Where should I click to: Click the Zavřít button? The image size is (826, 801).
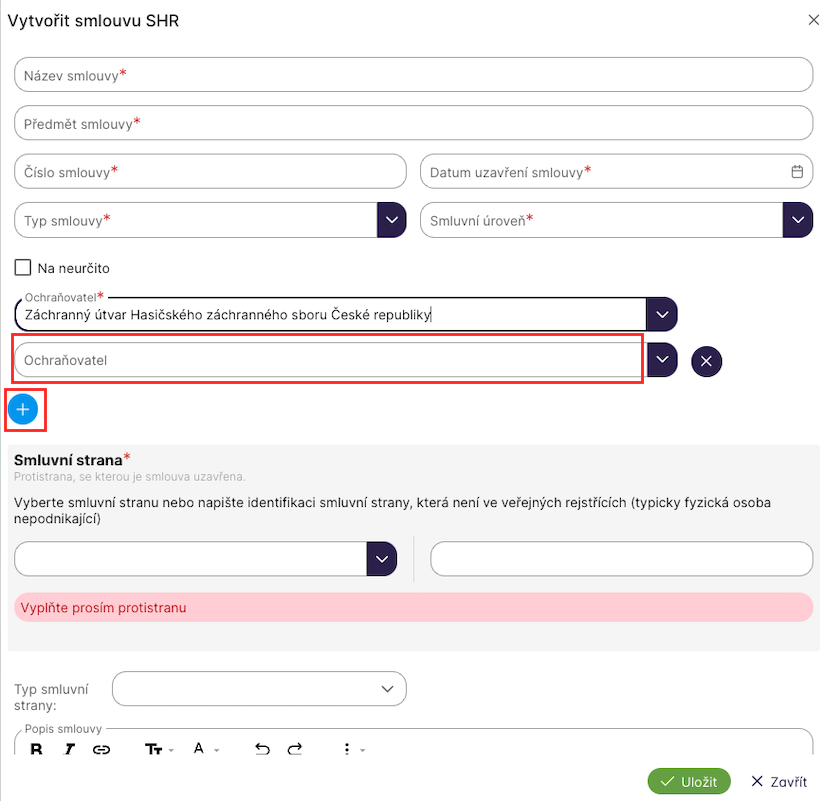(779, 781)
